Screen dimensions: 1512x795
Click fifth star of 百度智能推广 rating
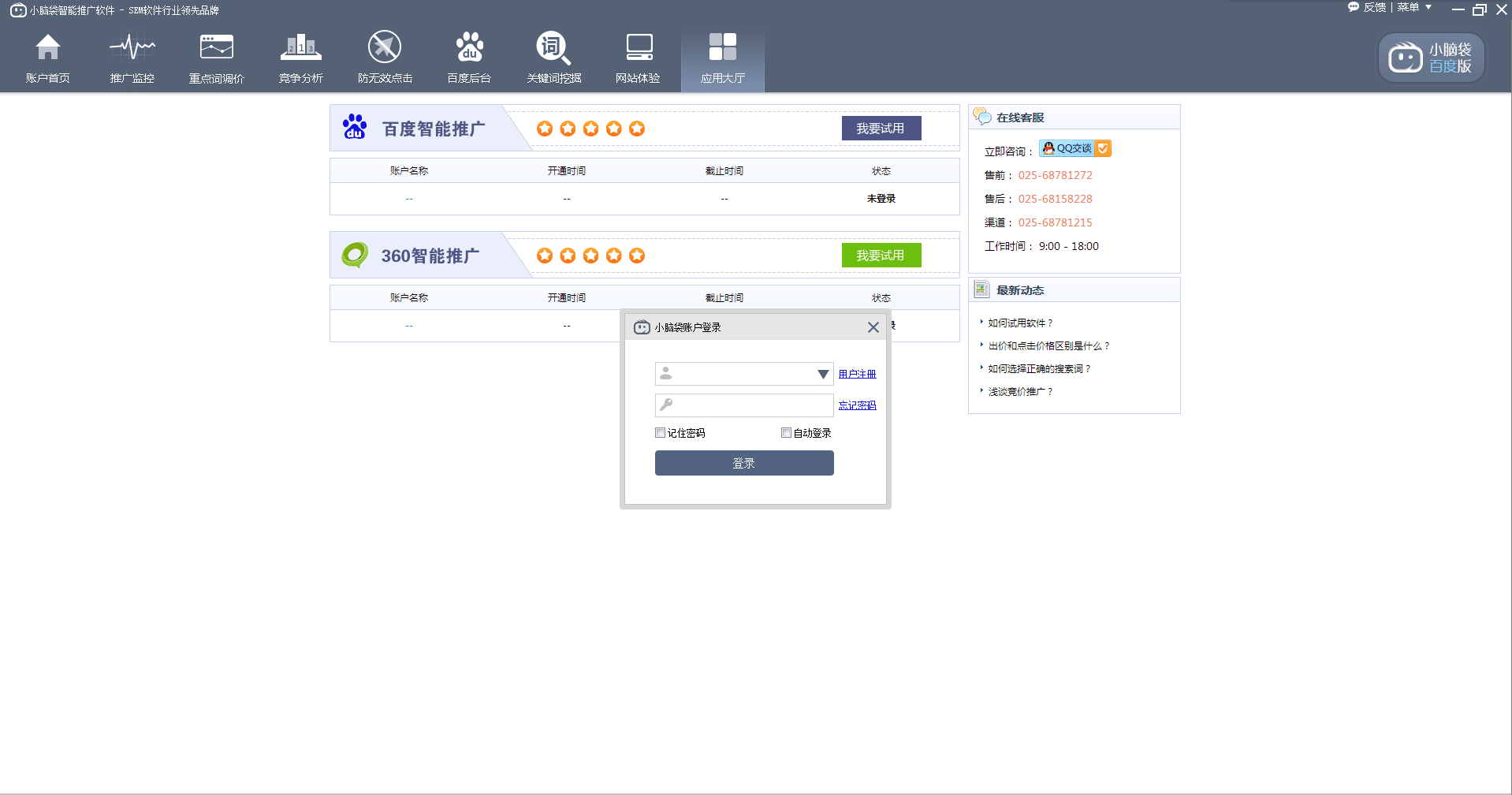[637, 129]
